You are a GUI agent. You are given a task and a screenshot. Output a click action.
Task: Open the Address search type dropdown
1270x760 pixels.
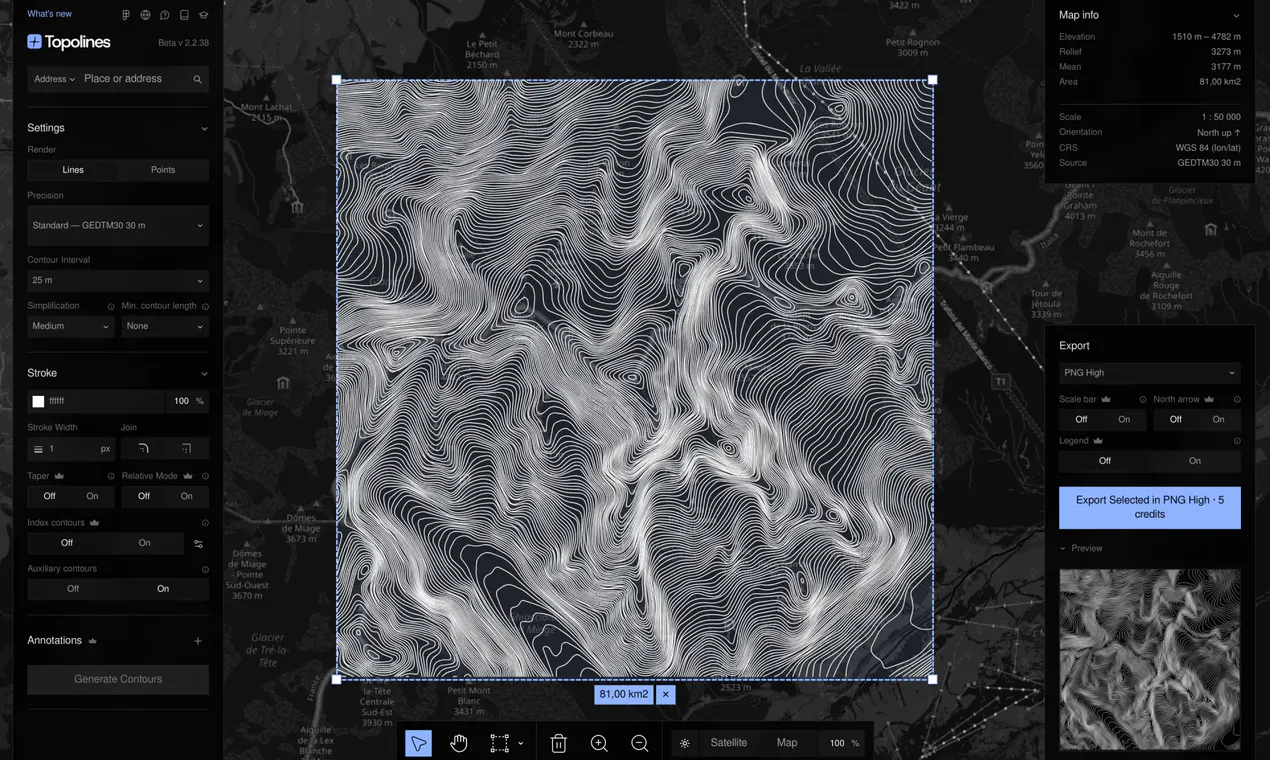54,79
